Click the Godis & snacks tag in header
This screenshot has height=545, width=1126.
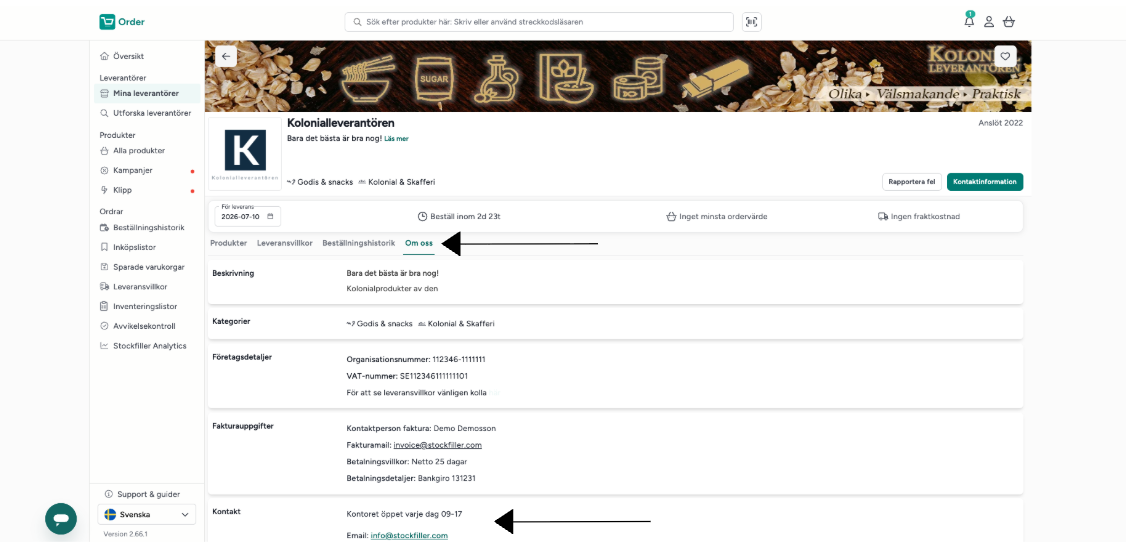pyautogui.click(x=320, y=182)
